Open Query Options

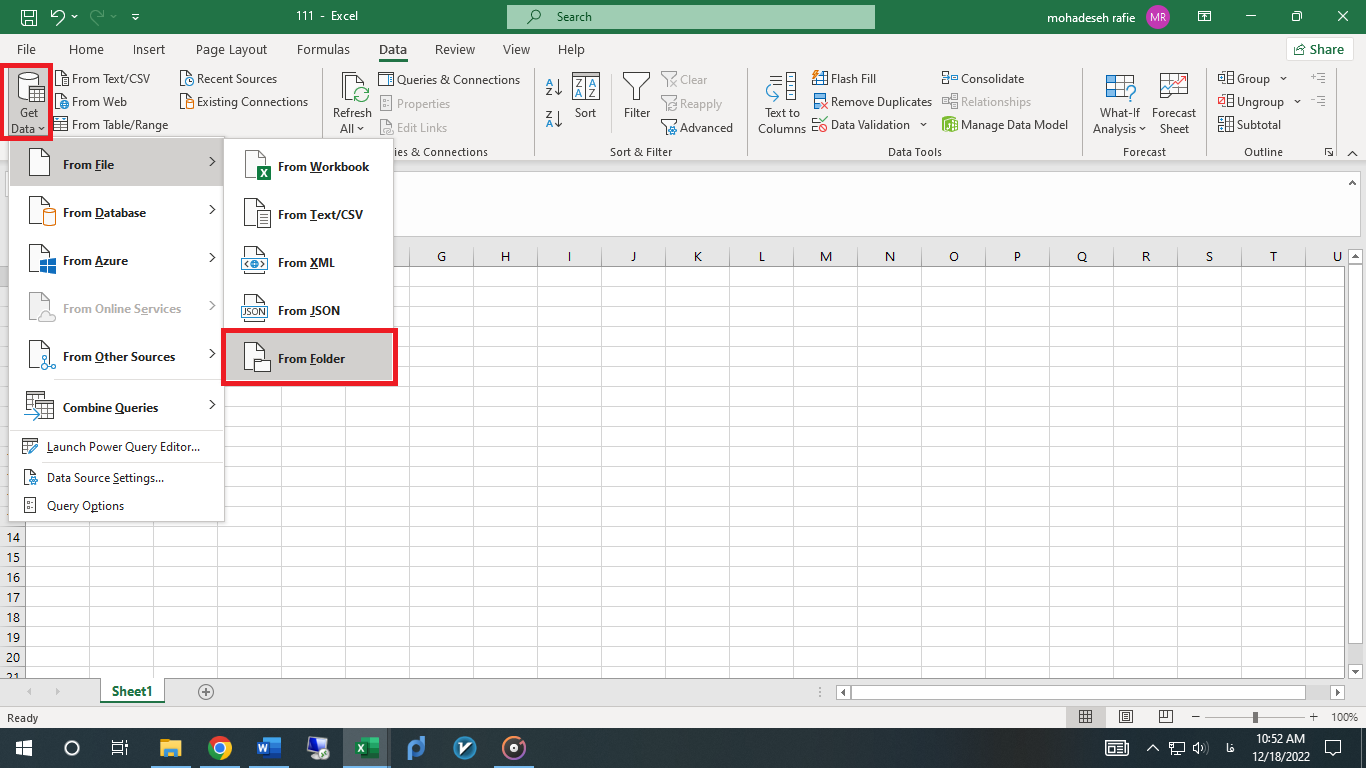[x=117, y=506]
